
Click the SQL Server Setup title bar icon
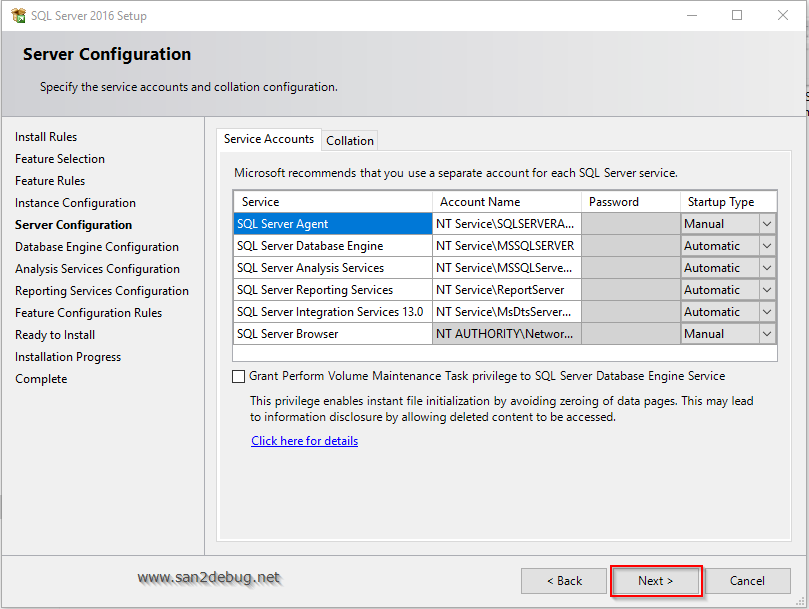pos(18,16)
